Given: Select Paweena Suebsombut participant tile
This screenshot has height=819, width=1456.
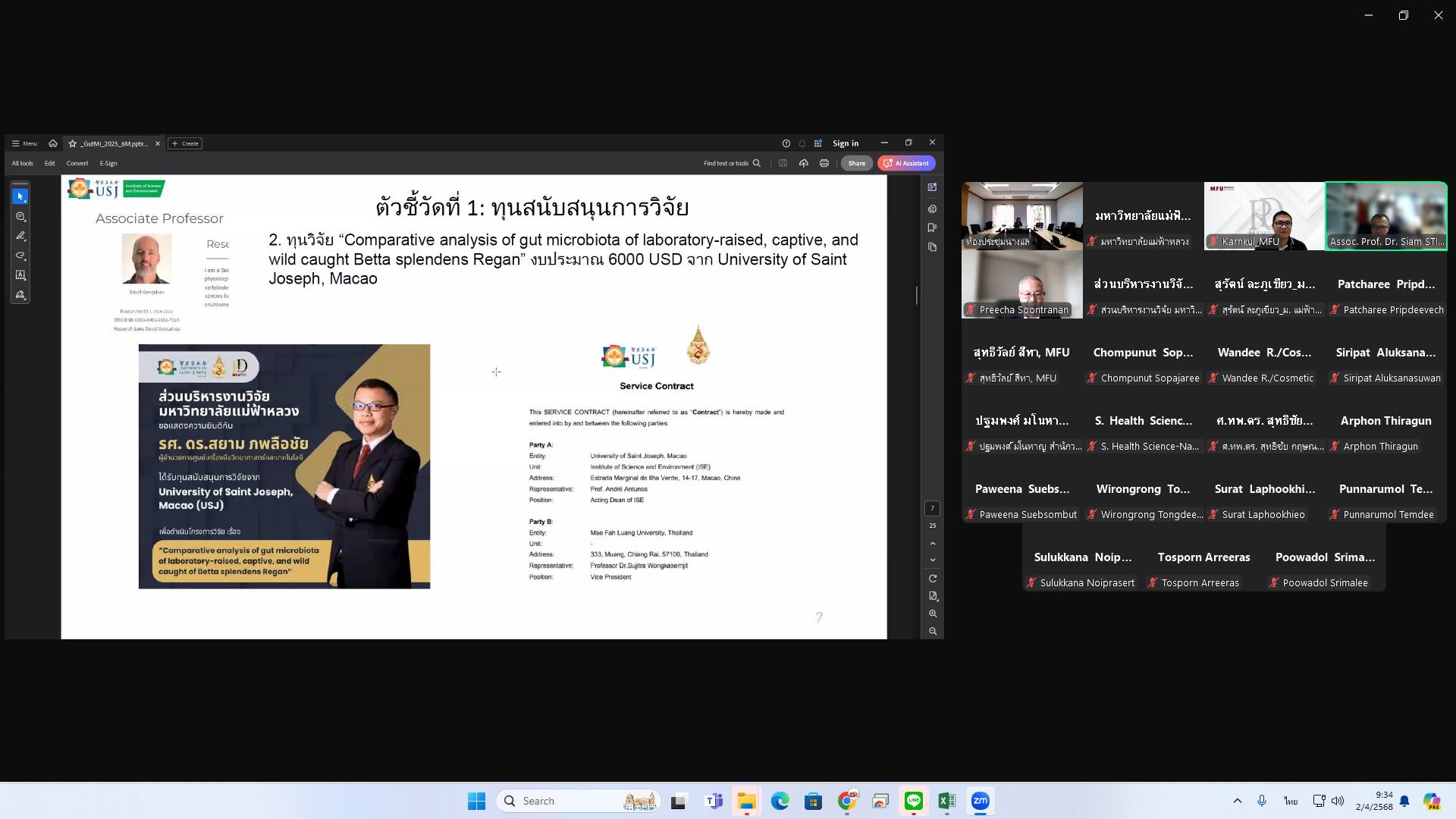Looking at the screenshot, I should pyautogui.click(x=1022, y=489).
